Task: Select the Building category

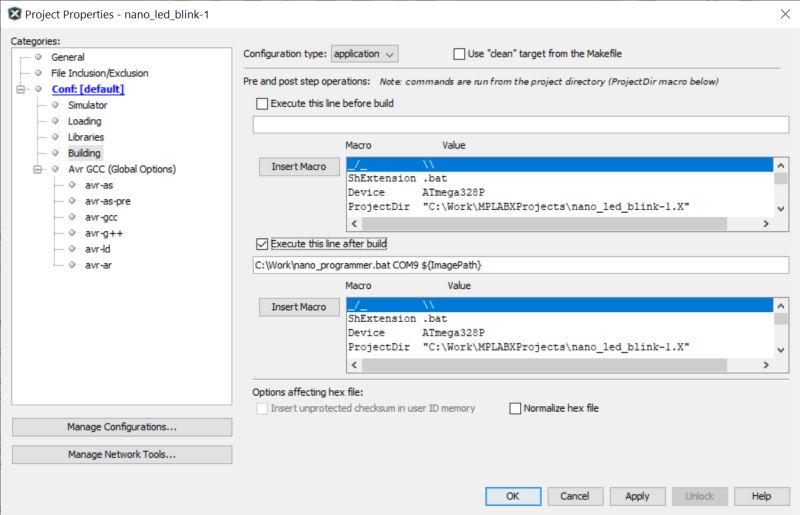Action: coord(84,153)
